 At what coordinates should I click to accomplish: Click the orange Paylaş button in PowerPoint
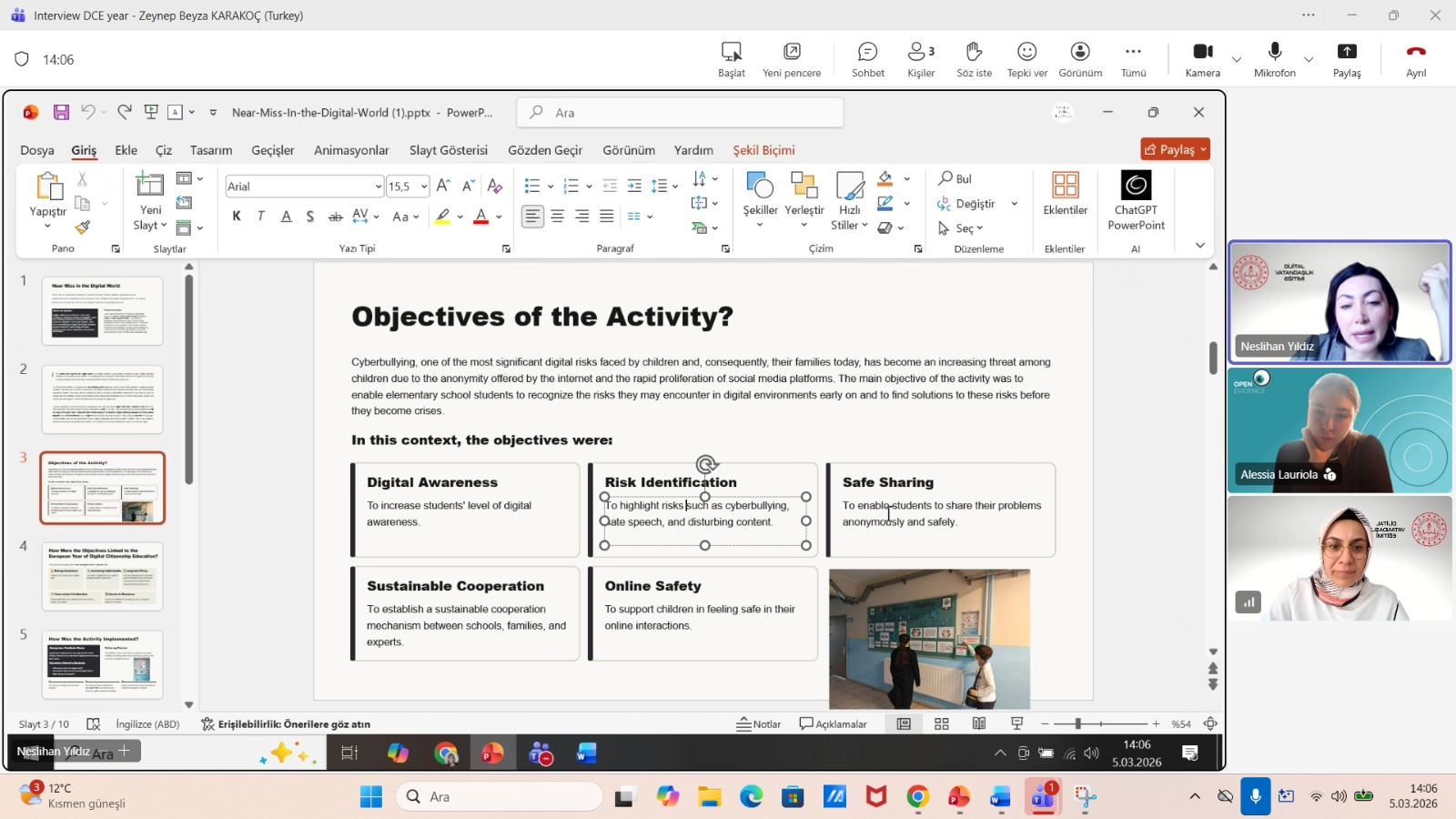point(1170,149)
